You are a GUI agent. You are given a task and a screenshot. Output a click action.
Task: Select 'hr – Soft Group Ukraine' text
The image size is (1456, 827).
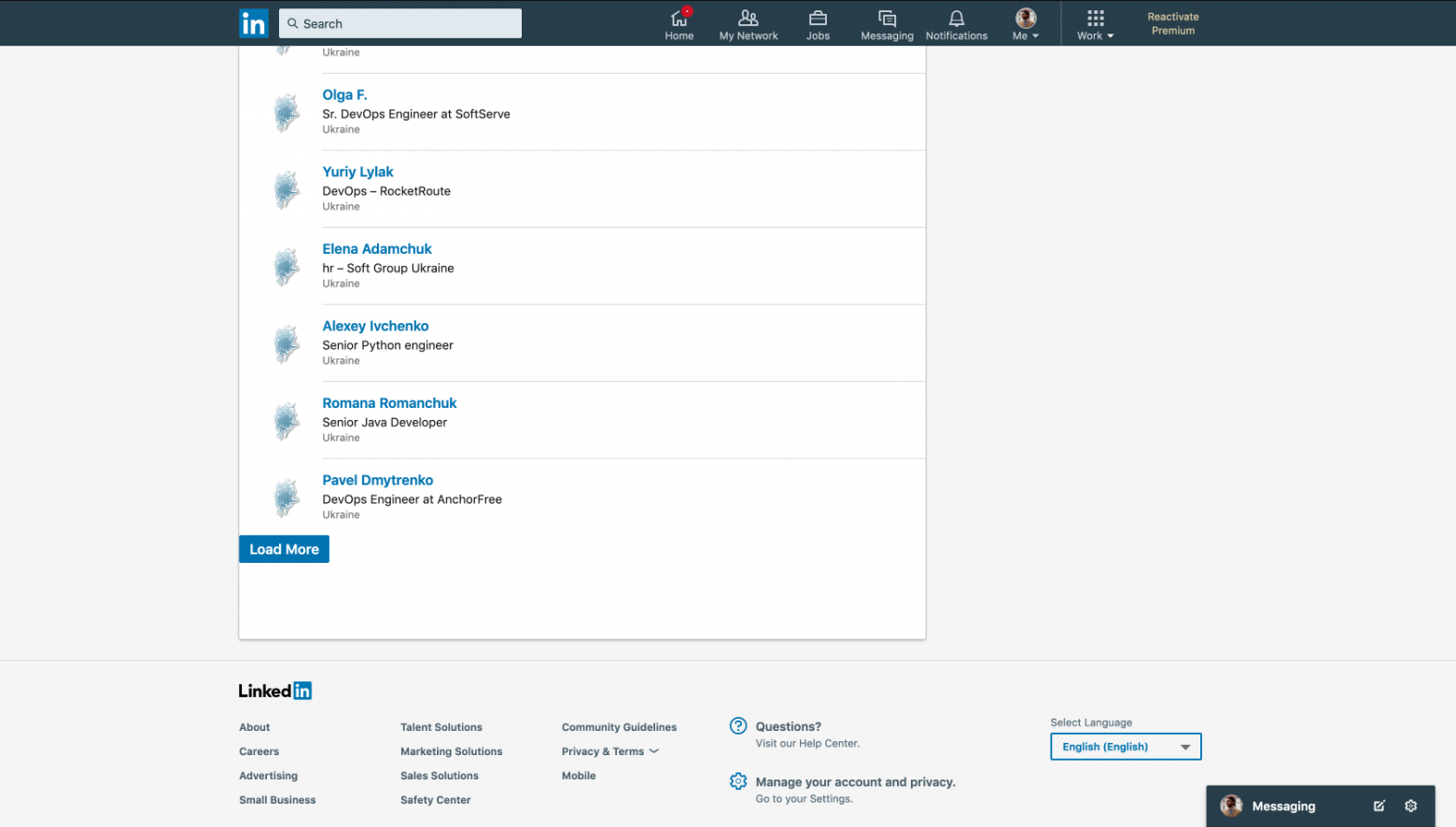(388, 268)
